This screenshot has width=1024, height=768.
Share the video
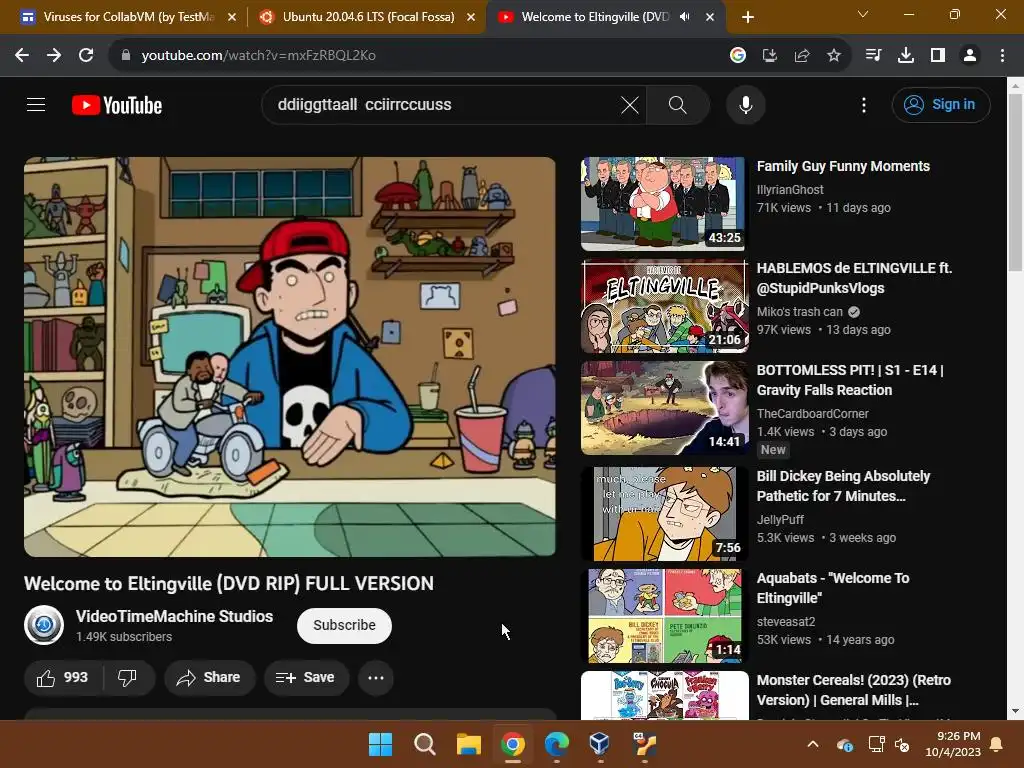(209, 678)
